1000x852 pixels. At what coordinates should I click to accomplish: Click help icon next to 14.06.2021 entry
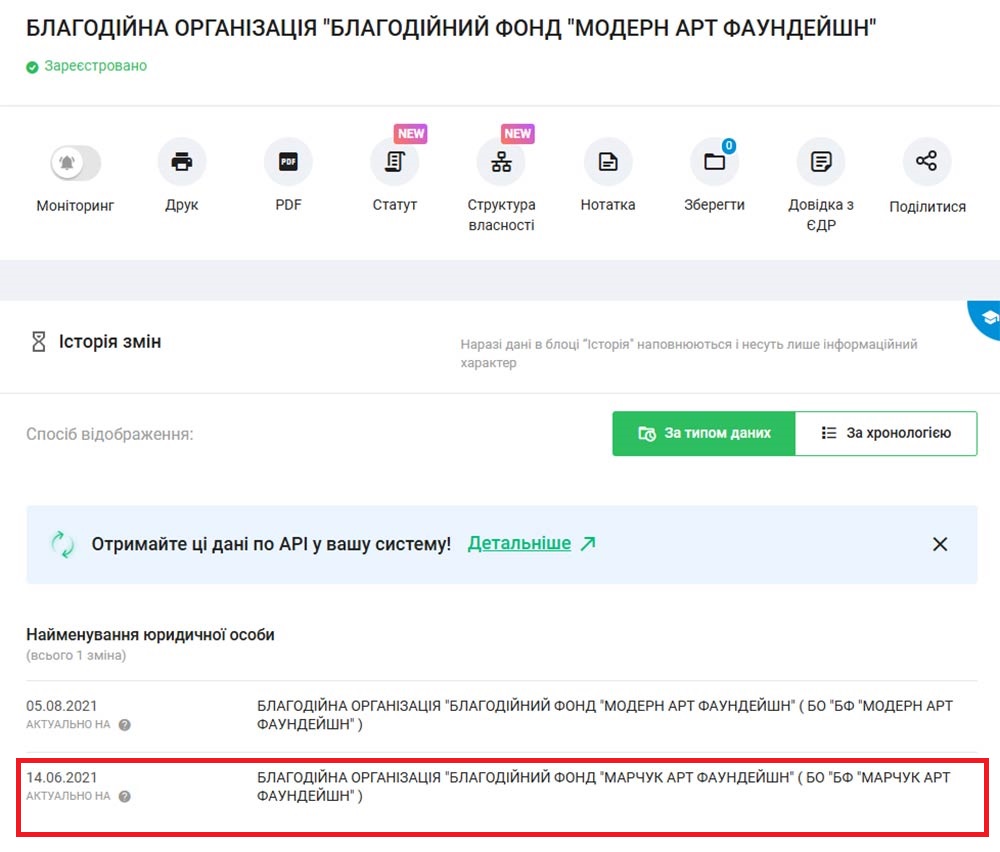coord(125,797)
